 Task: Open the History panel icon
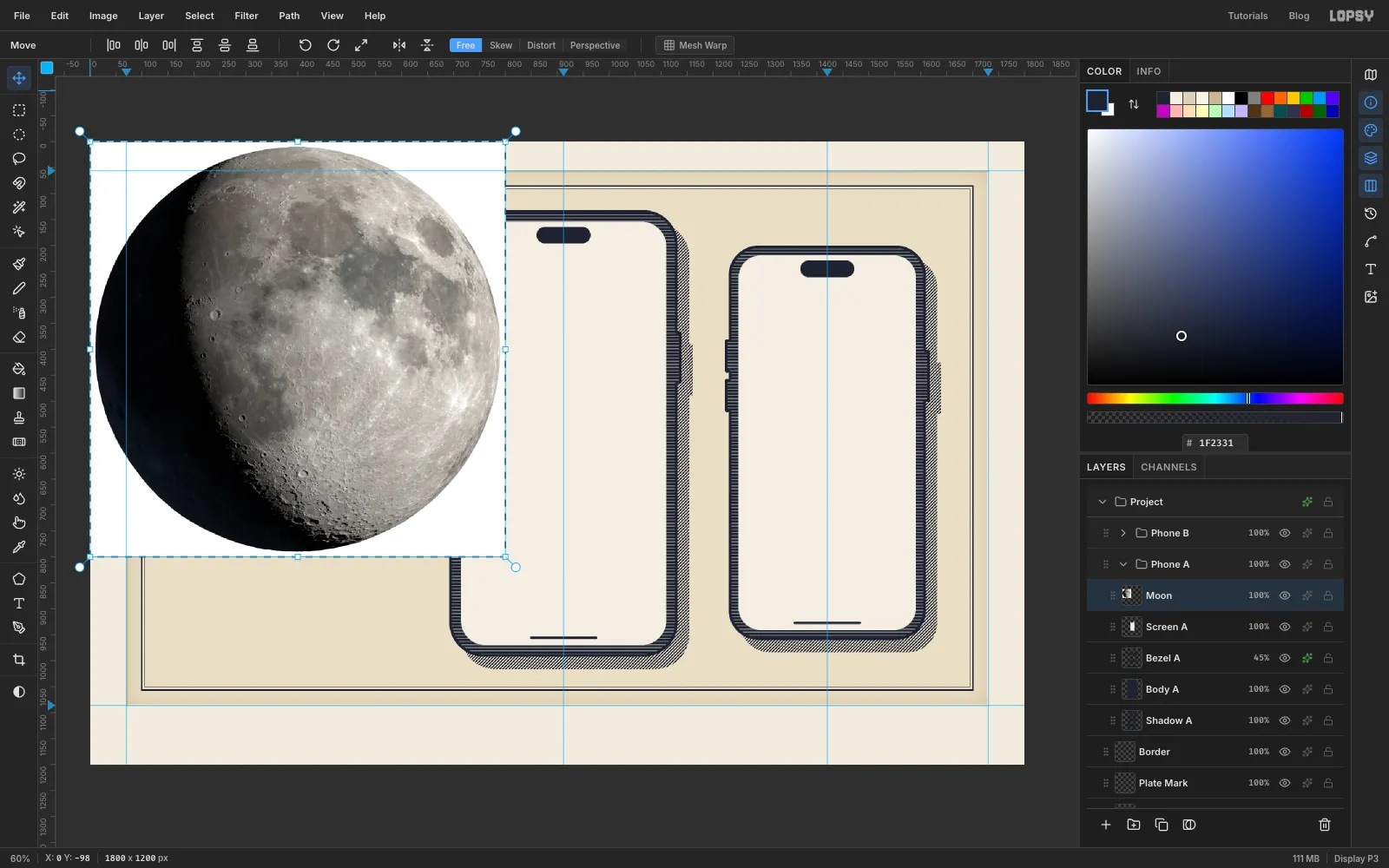(x=1371, y=214)
